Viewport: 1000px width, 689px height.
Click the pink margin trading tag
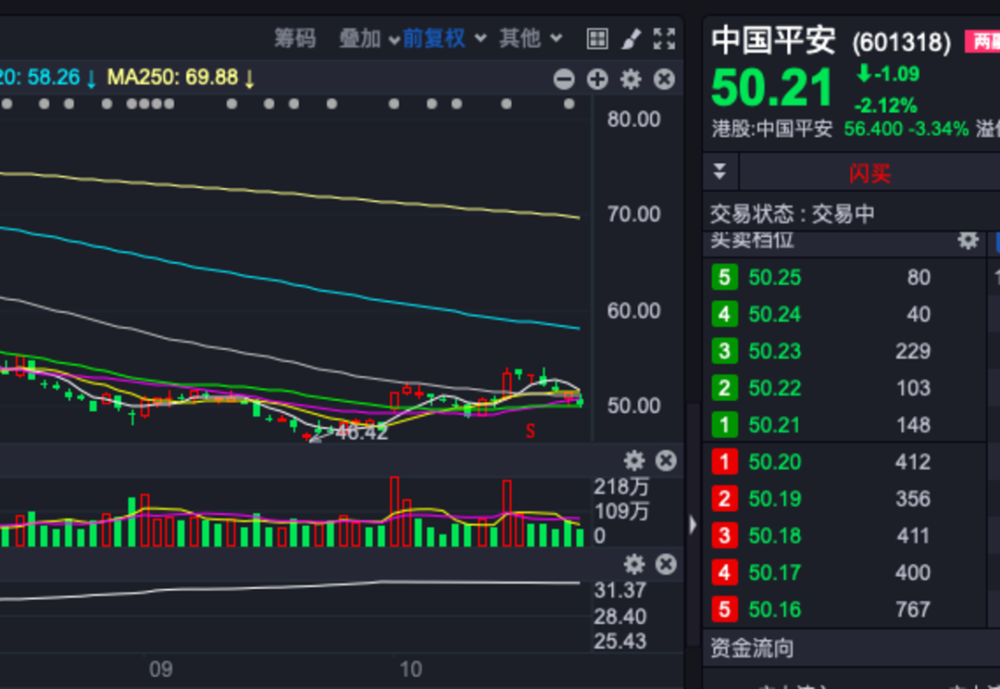click(x=982, y=41)
